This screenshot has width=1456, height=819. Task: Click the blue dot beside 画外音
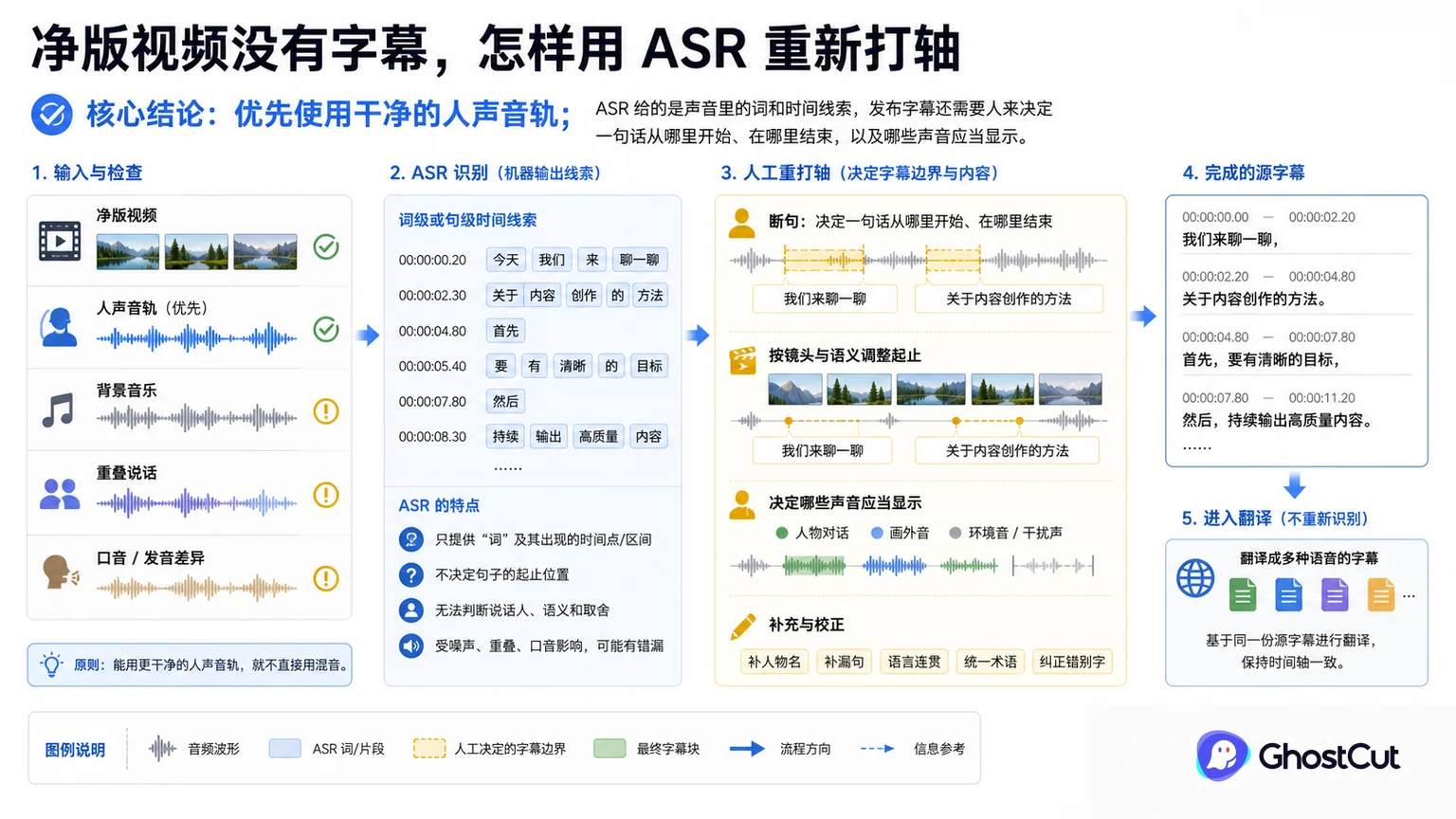click(877, 533)
